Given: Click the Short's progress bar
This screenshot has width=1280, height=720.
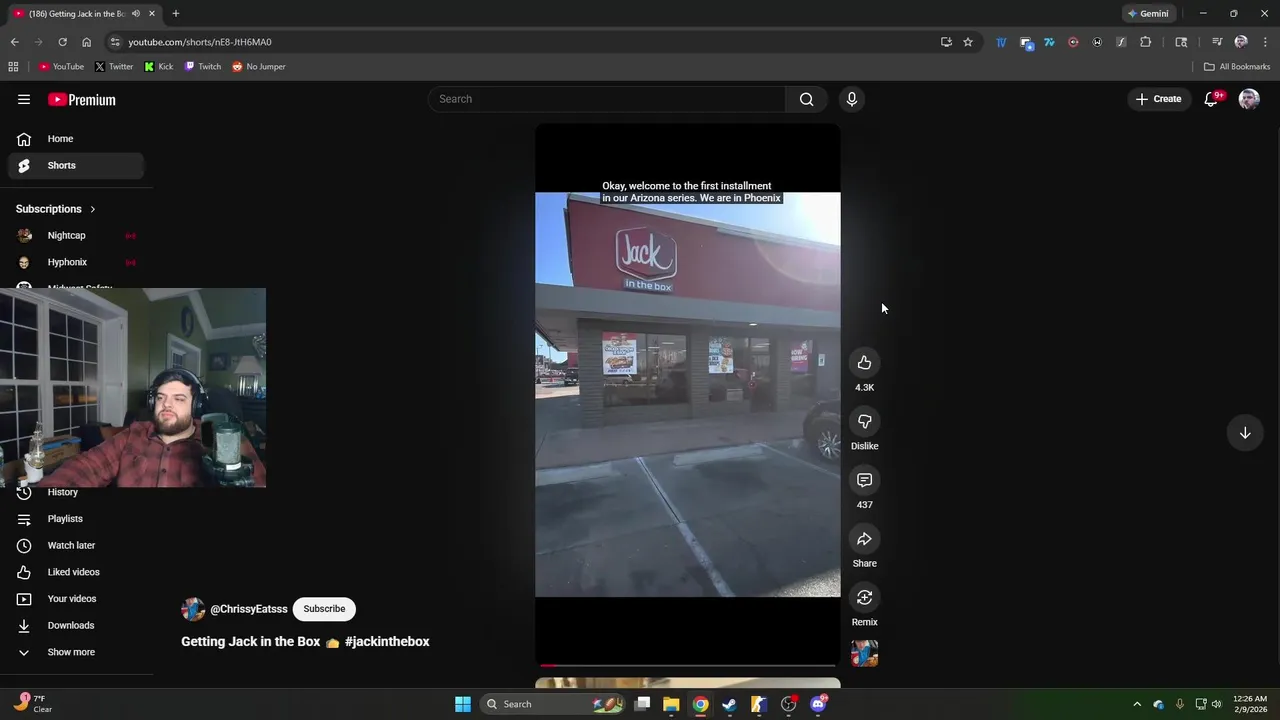Looking at the screenshot, I should point(688,665).
